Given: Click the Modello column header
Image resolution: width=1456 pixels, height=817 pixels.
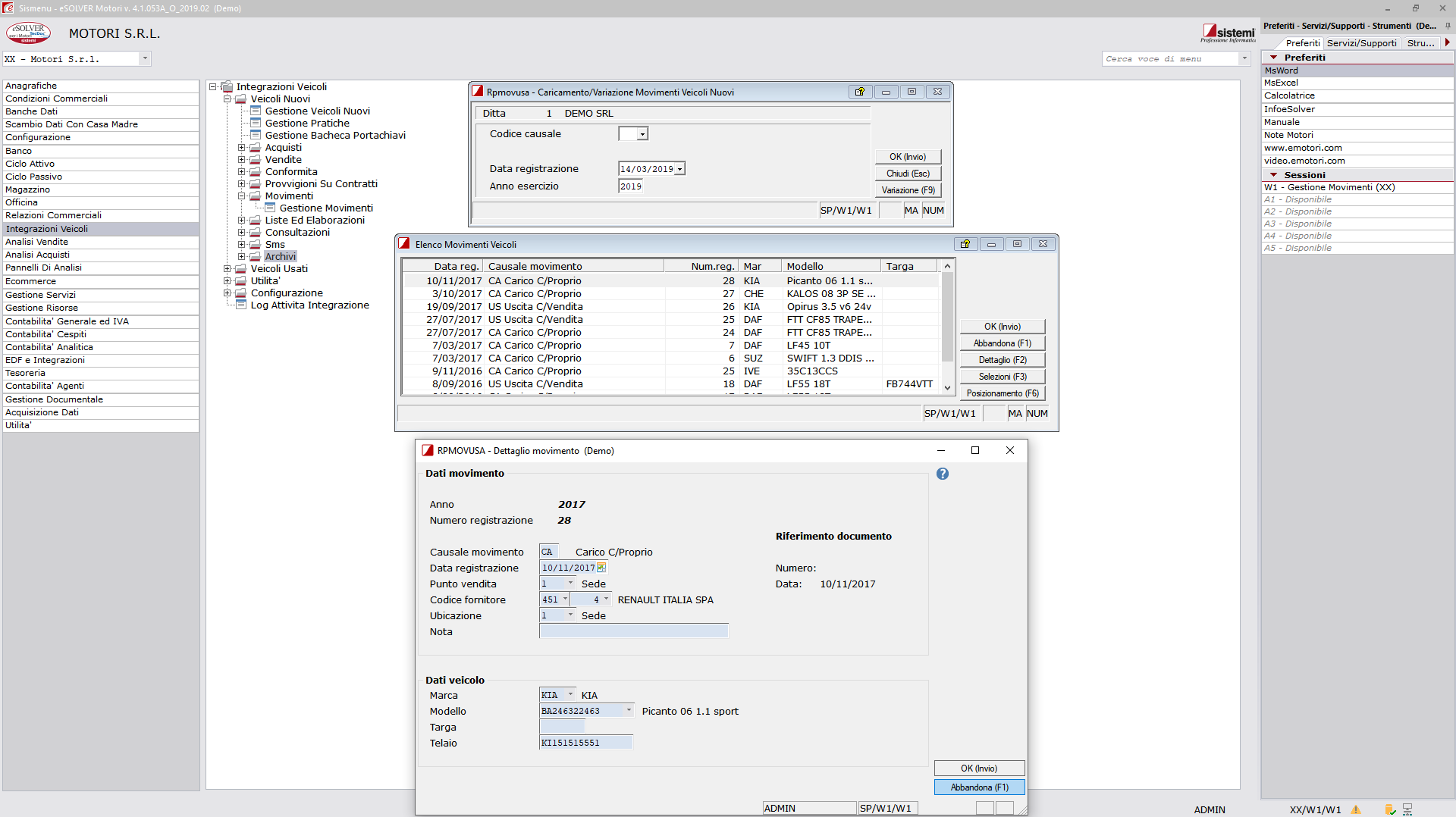Looking at the screenshot, I should 831,266.
